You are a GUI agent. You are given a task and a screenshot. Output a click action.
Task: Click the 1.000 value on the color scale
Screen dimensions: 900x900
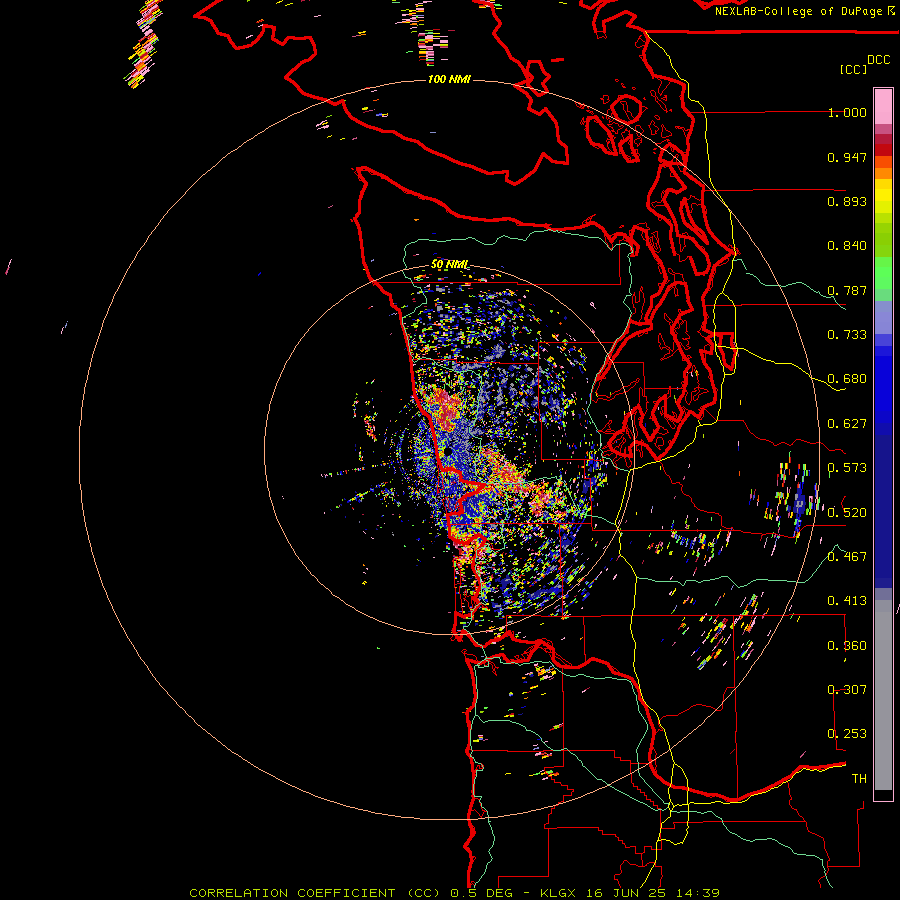tap(847, 112)
